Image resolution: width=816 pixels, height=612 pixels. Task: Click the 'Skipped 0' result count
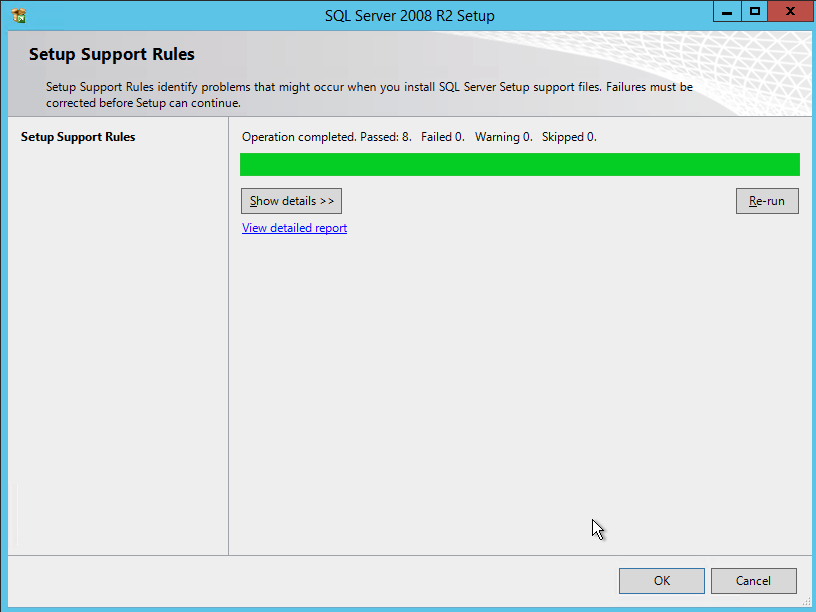(568, 137)
